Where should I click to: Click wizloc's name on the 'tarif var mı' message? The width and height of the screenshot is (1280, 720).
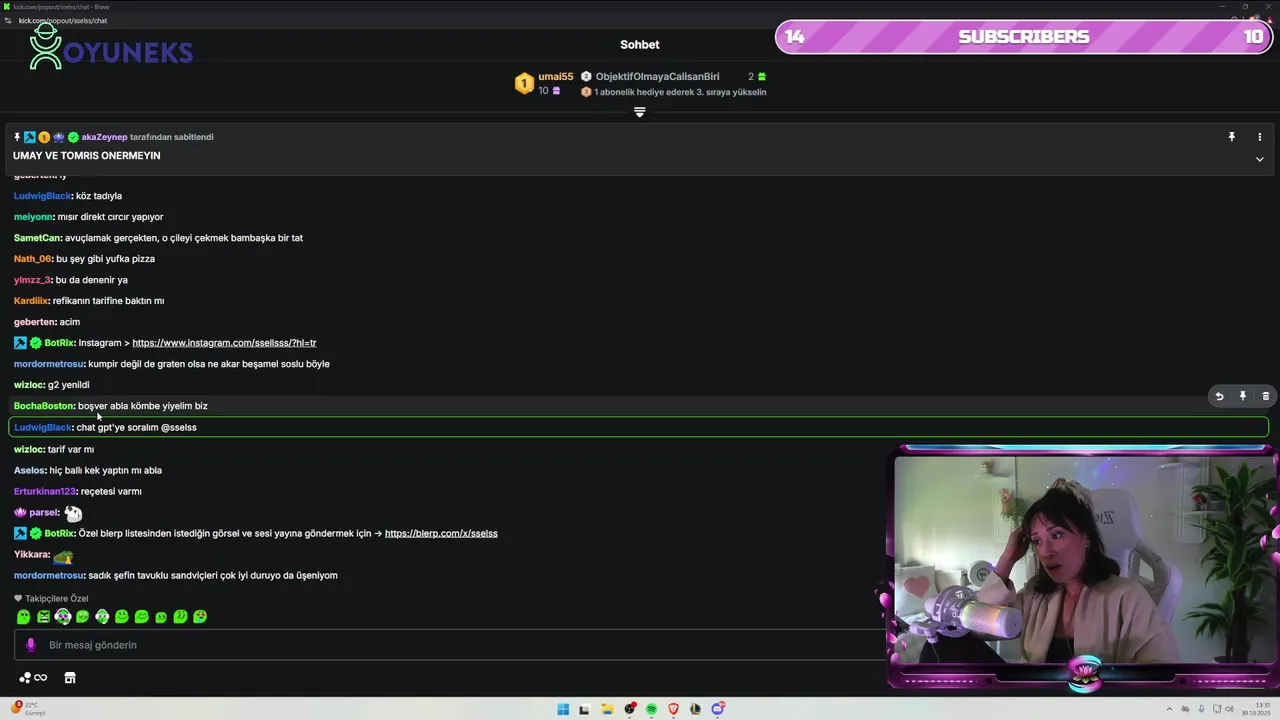[x=29, y=450]
